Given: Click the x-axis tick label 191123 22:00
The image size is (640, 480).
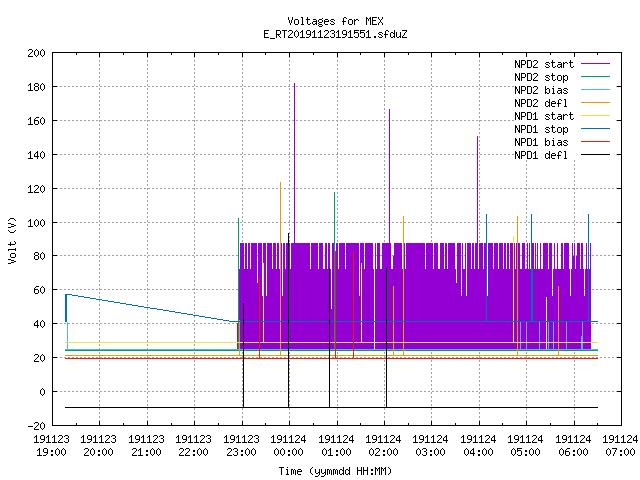Looking at the screenshot, I should tap(194, 446).
